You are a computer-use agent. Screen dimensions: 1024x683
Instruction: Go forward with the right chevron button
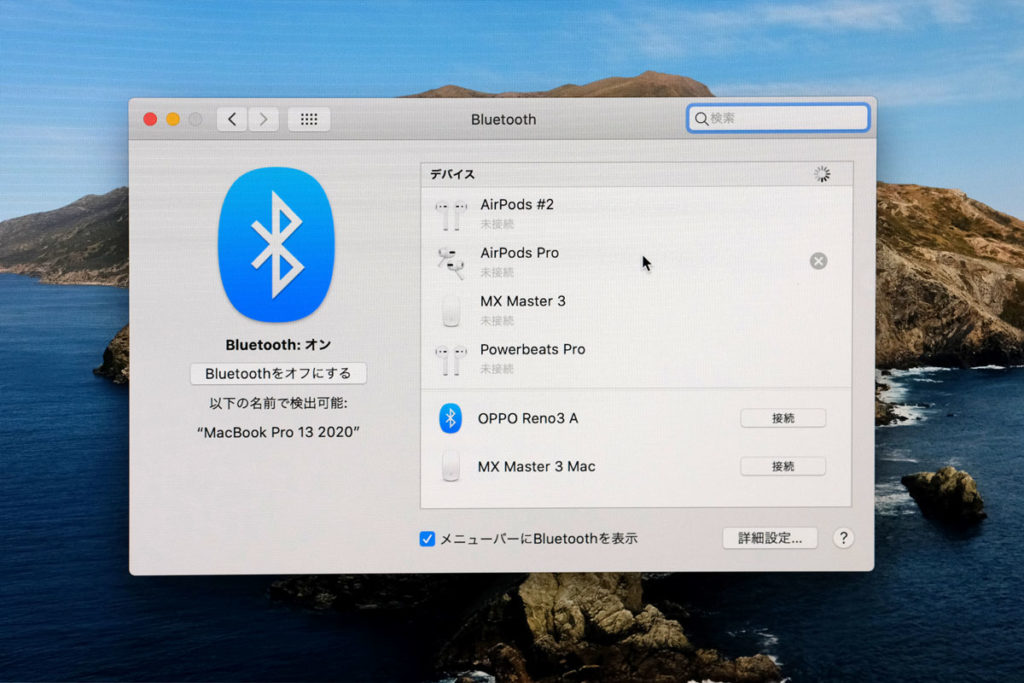[x=263, y=119]
